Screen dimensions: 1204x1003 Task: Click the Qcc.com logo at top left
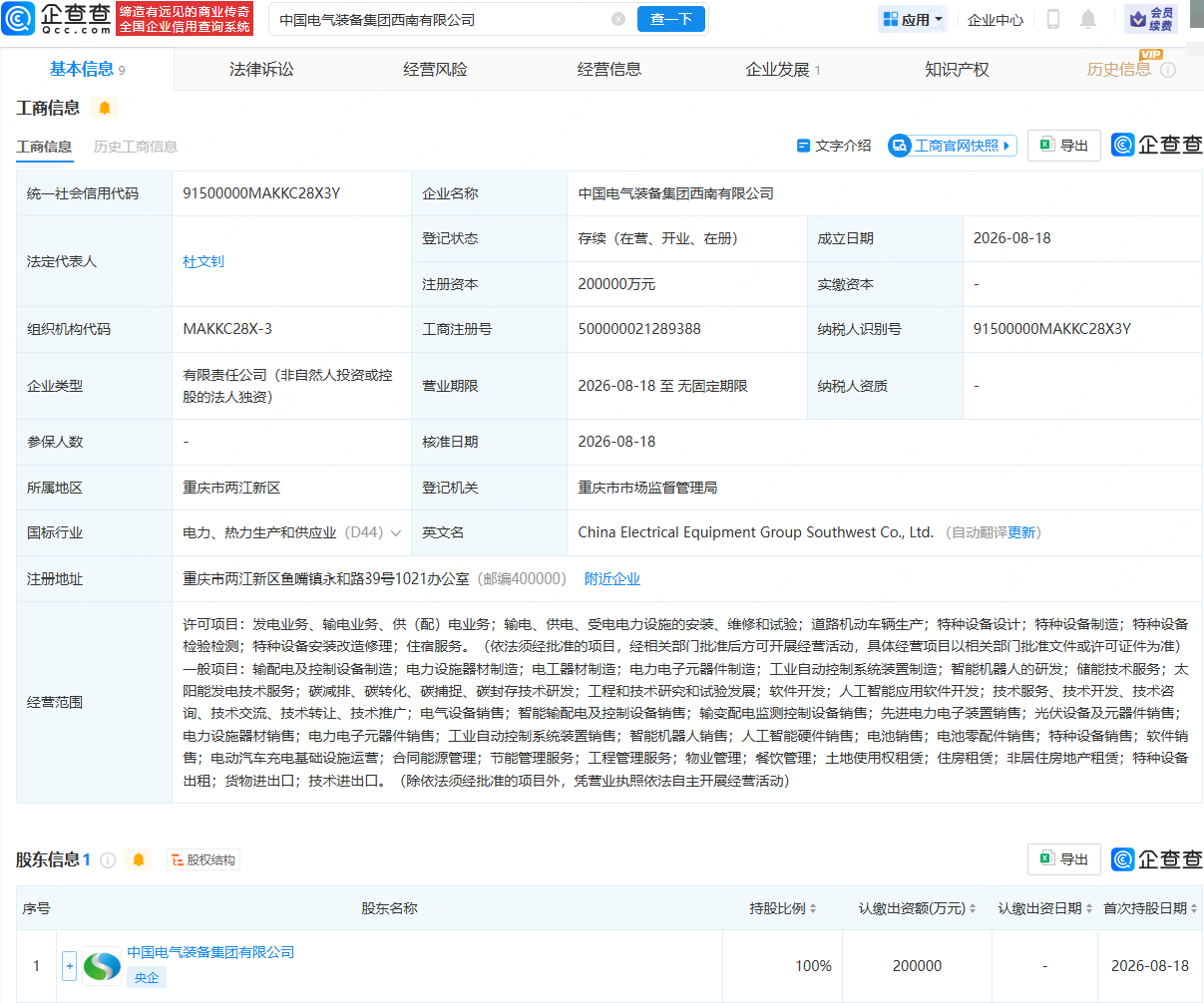[x=57, y=18]
